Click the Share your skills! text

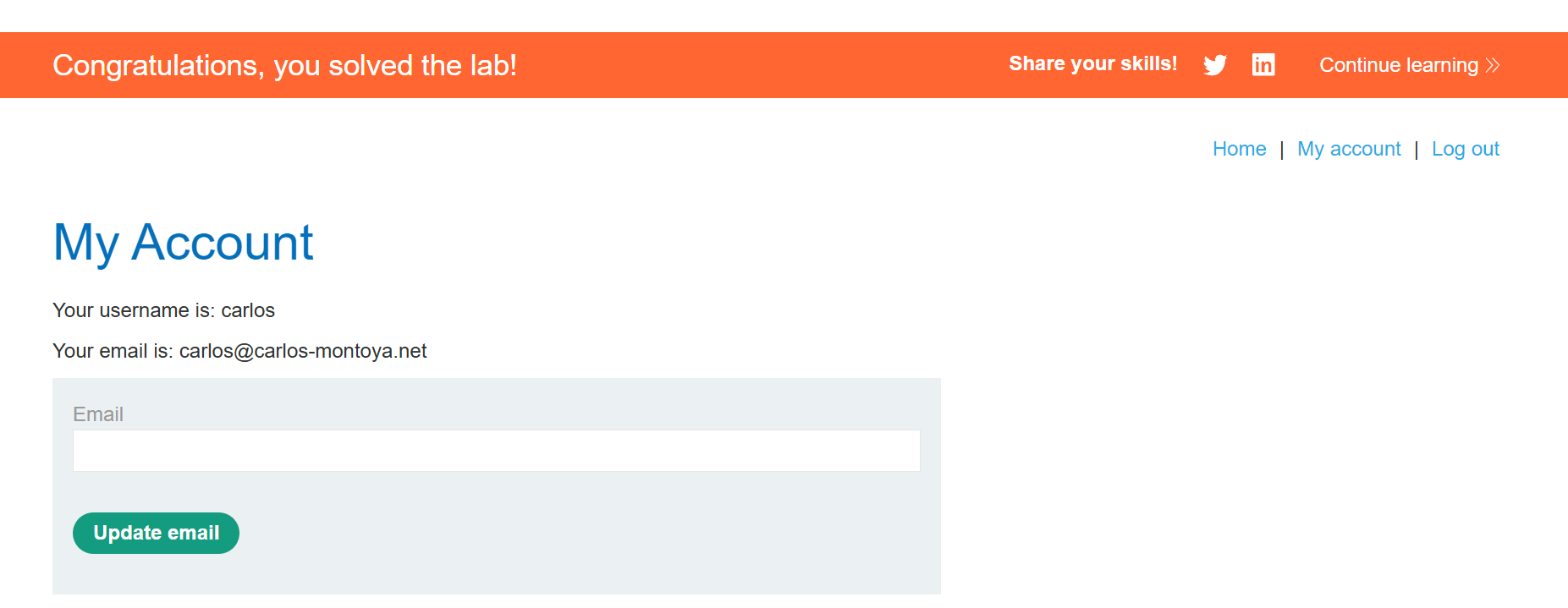(1092, 63)
